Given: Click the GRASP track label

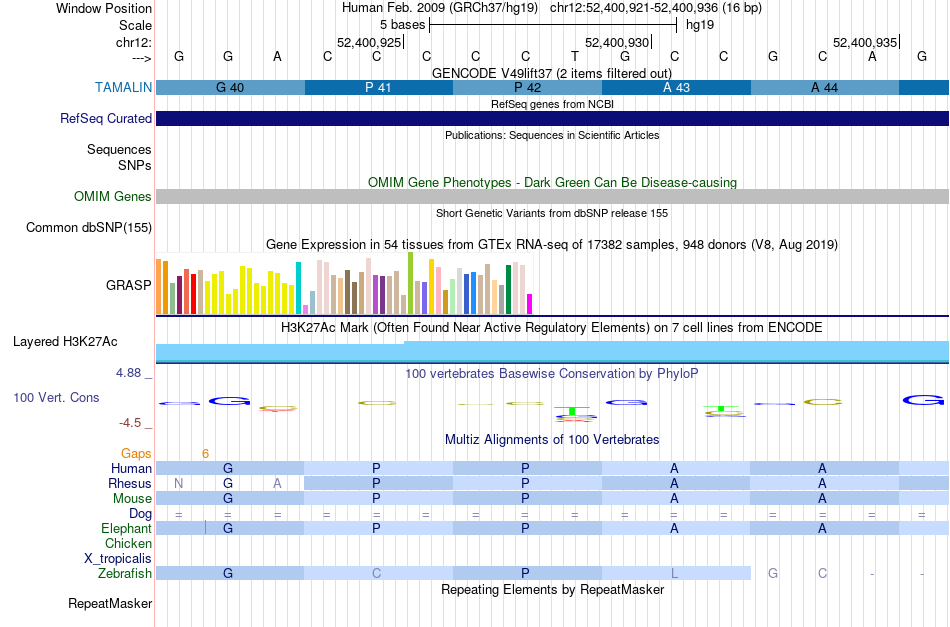Looking at the screenshot, I should tap(128, 285).
